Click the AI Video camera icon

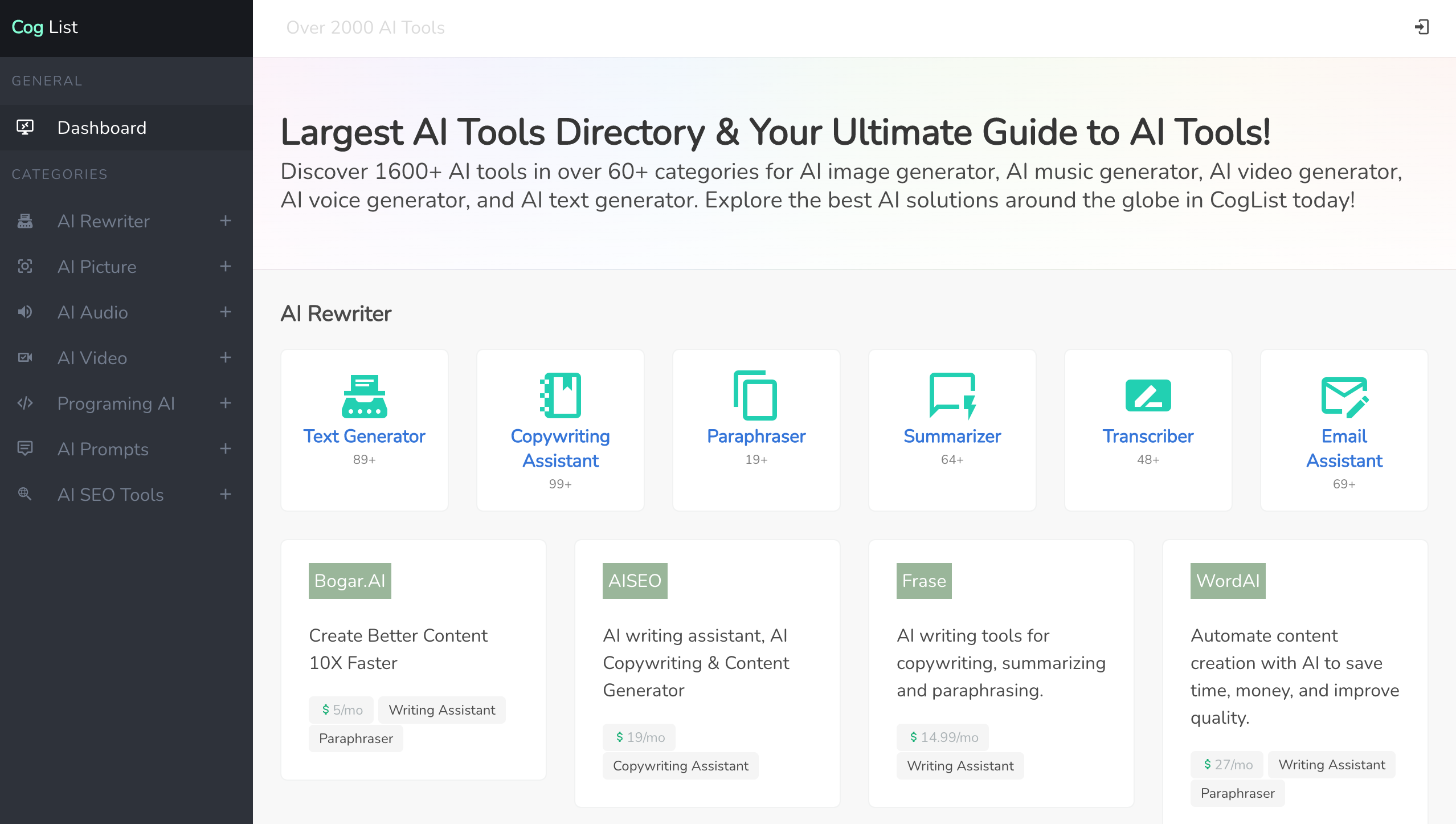coord(25,357)
